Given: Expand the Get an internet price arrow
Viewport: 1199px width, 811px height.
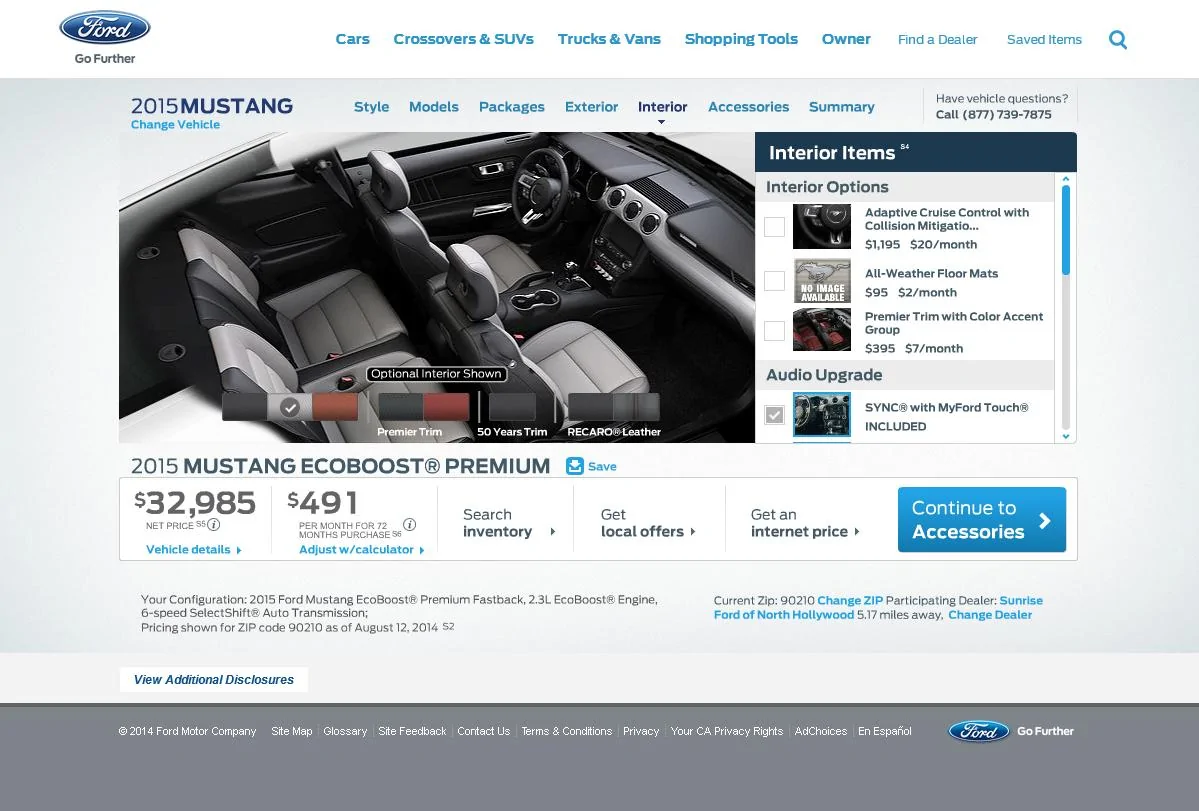Looking at the screenshot, I should (x=856, y=532).
